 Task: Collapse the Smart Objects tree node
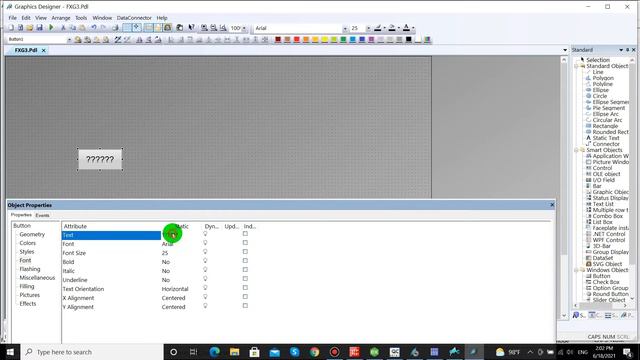pyautogui.click(x=577, y=150)
